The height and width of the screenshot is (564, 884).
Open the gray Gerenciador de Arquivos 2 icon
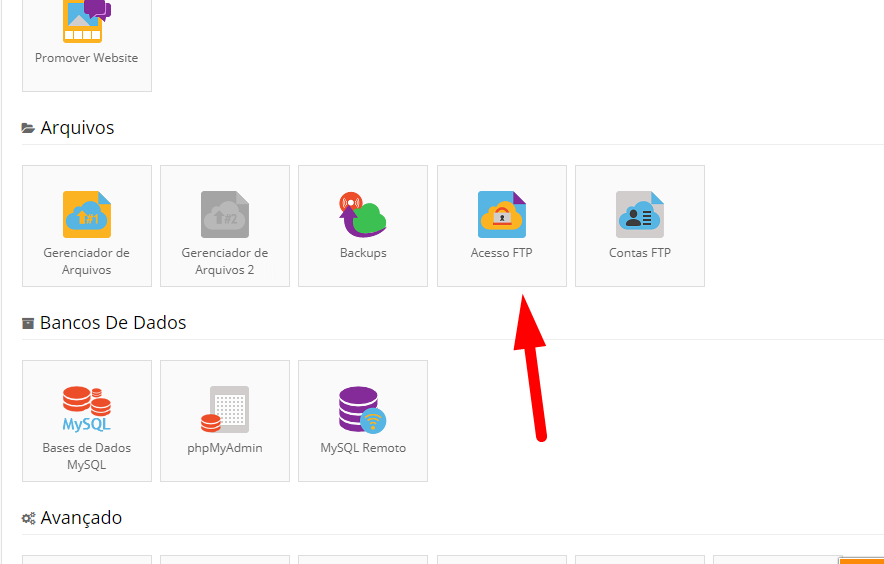pos(225,214)
